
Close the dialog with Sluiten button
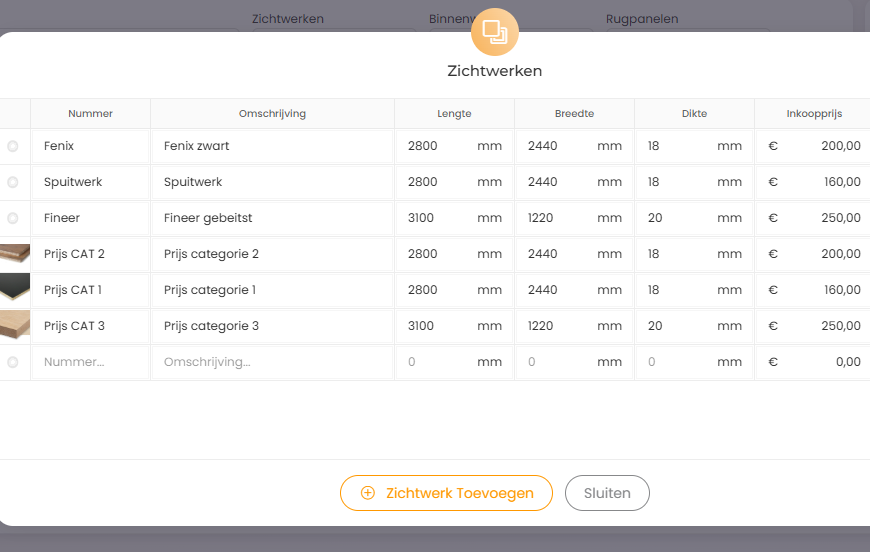(607, 493)
